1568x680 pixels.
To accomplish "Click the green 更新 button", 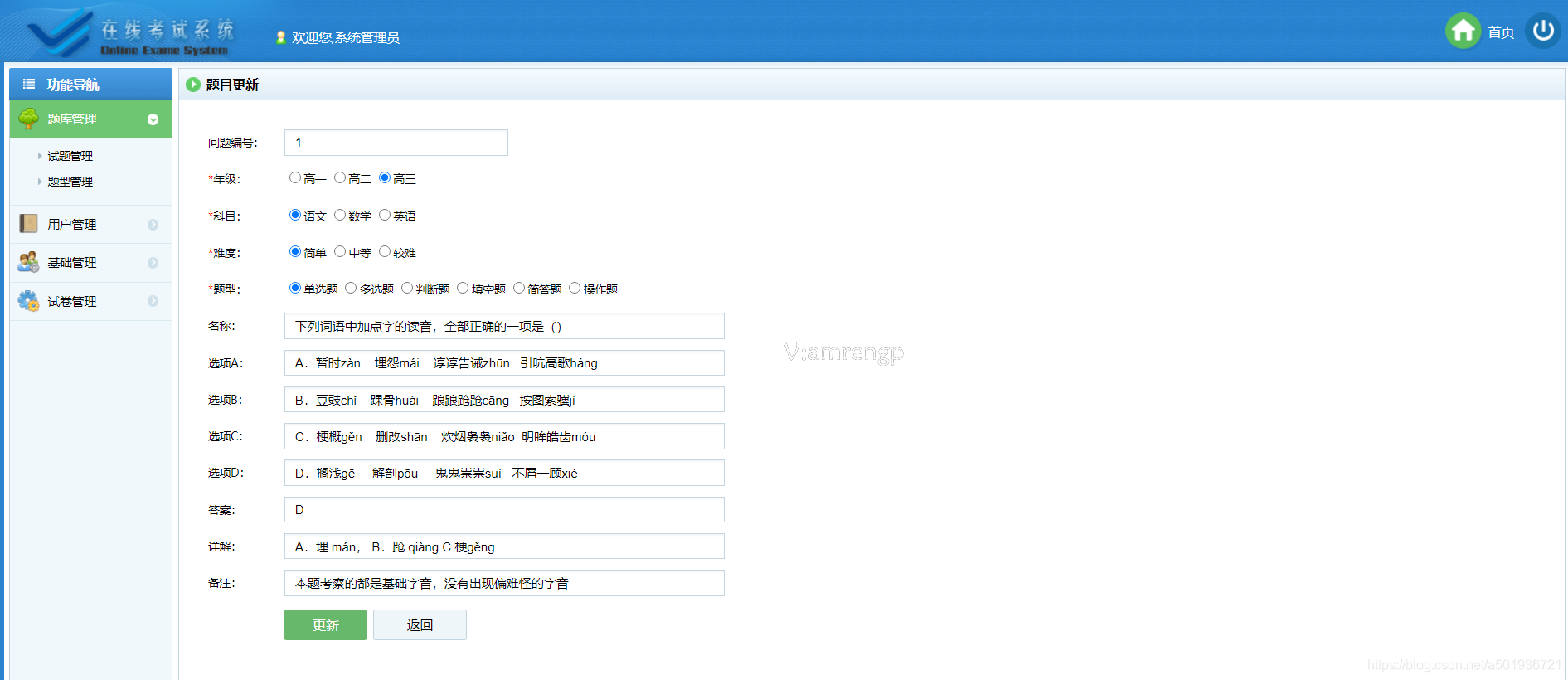I will tap(325, 625).
